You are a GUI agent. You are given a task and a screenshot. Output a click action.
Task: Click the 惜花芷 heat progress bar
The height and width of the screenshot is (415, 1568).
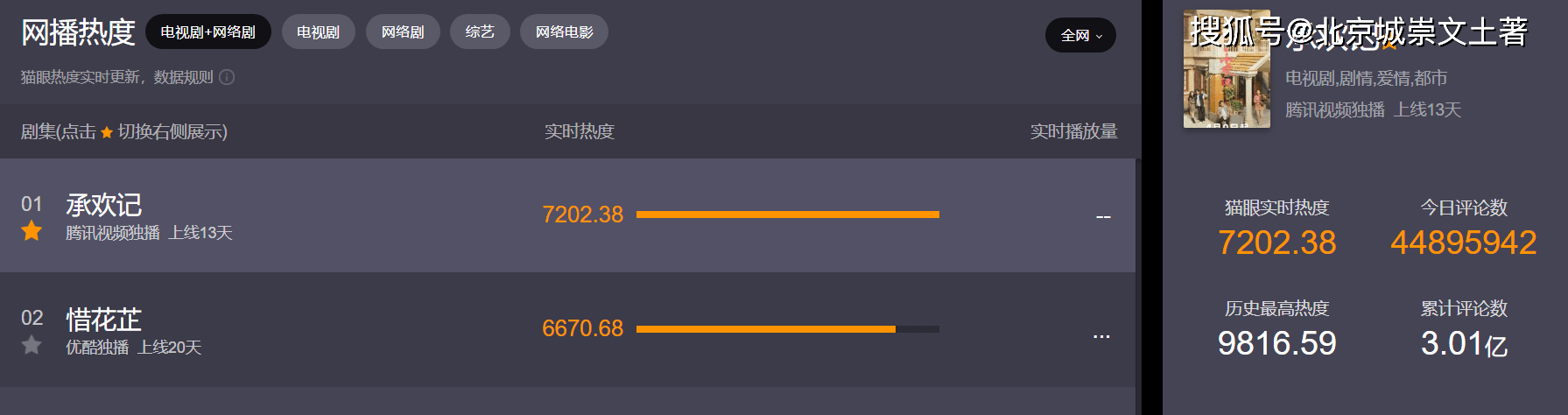pos(787,329)
